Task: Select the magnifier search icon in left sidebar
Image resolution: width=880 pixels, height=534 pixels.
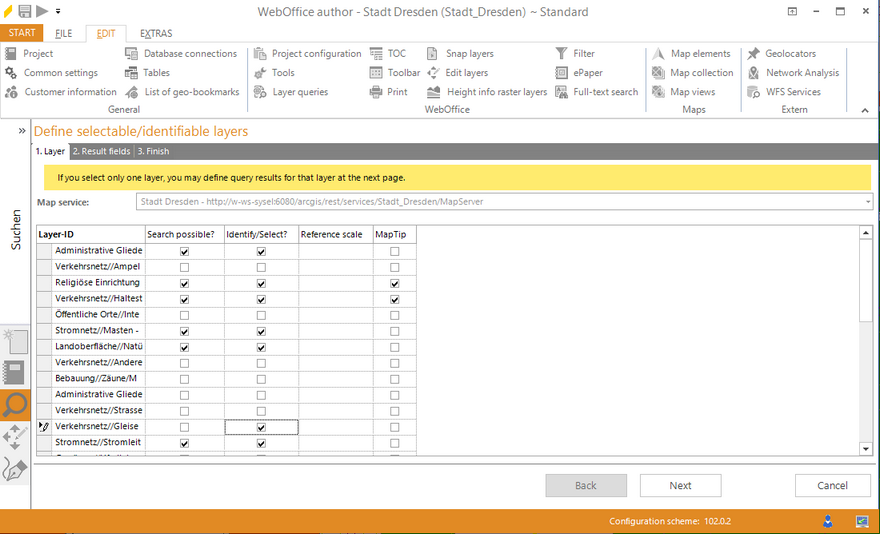Action: coord(15,405)
